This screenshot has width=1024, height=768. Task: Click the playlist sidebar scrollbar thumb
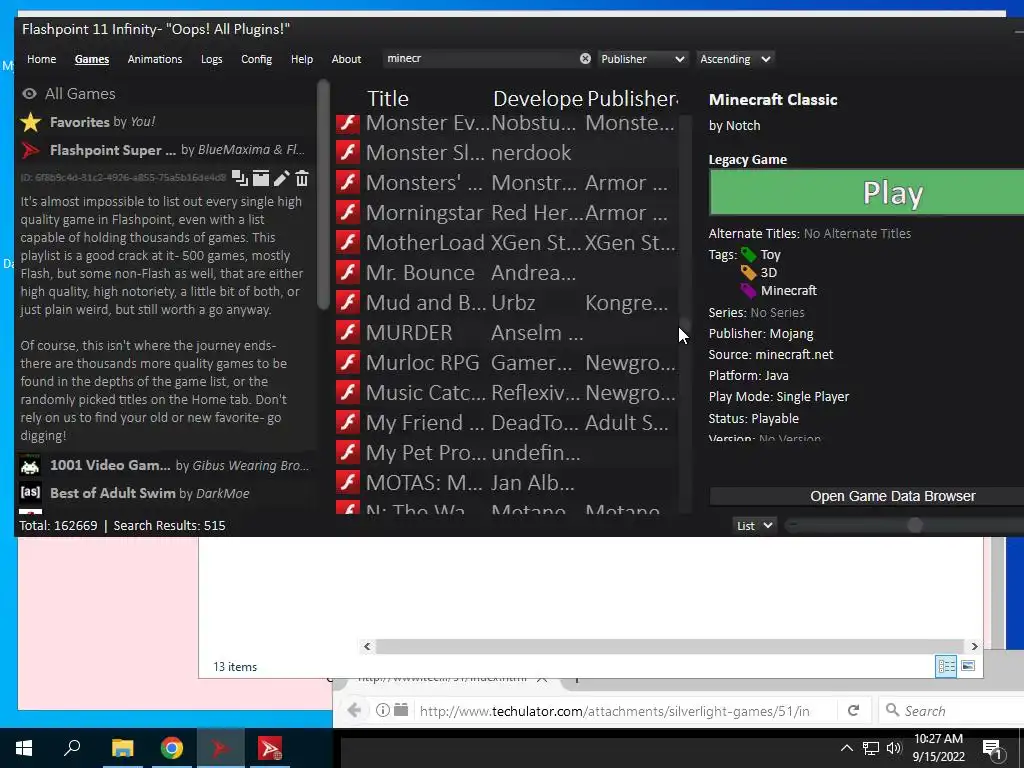click(323, 195)
